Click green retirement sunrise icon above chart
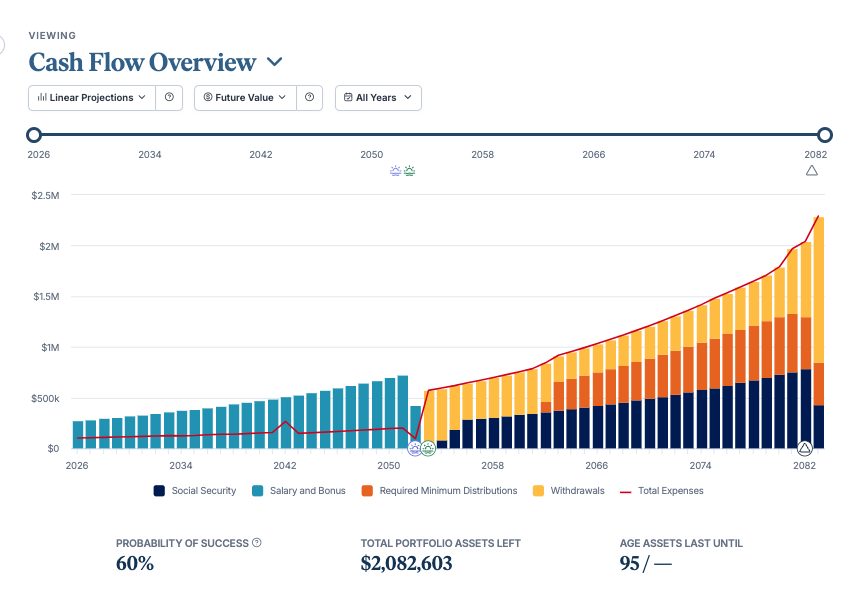Screen dimensions: 864x601 [x=409, y=171]
